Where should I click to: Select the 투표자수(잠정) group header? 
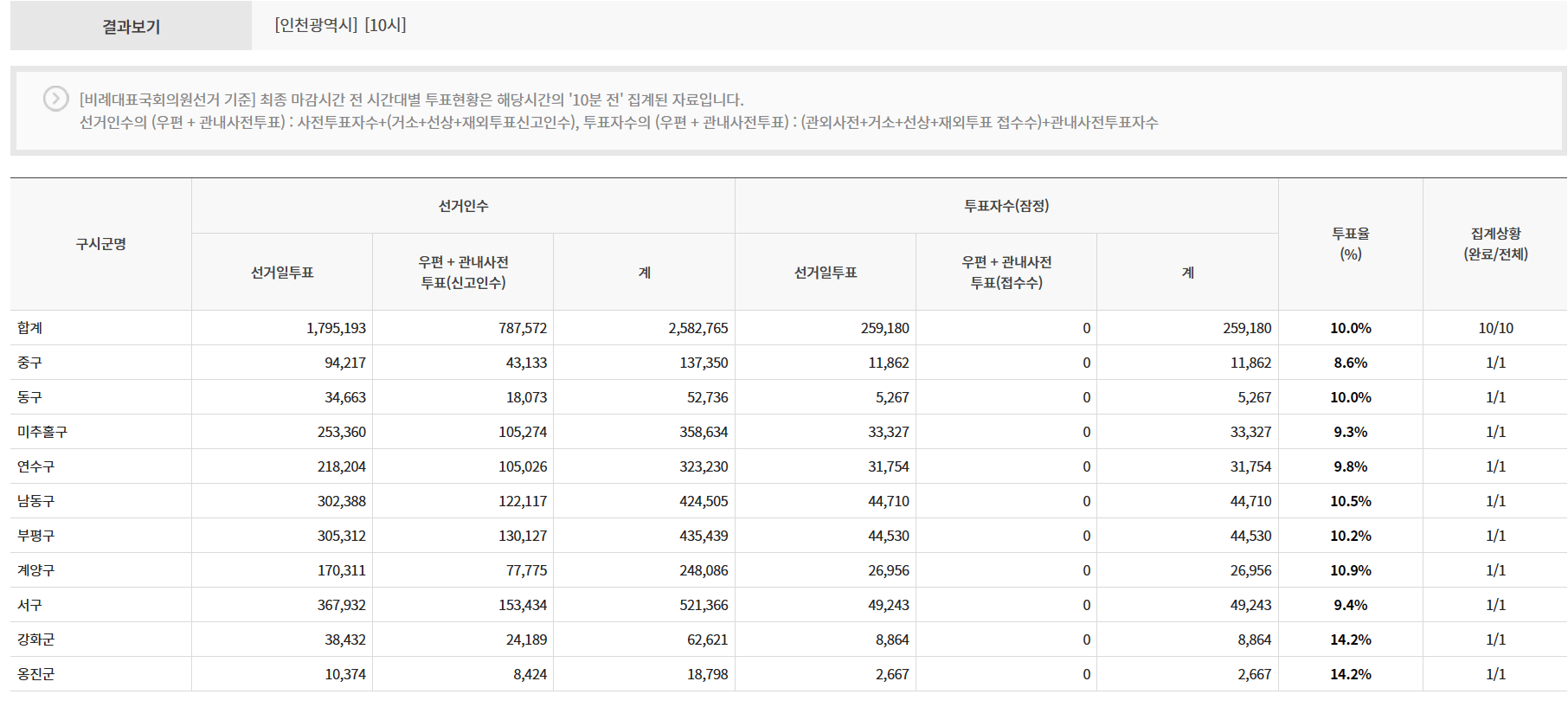pos(1006,206)
